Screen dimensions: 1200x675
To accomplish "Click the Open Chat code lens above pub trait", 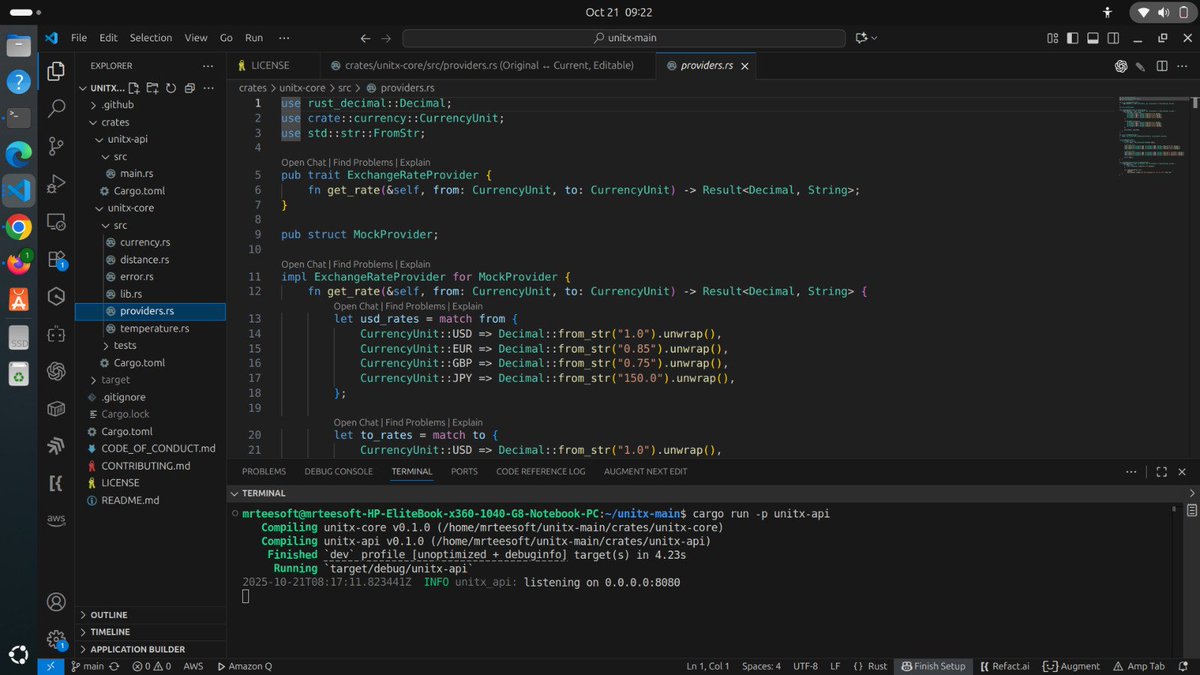I will [304, 162].
